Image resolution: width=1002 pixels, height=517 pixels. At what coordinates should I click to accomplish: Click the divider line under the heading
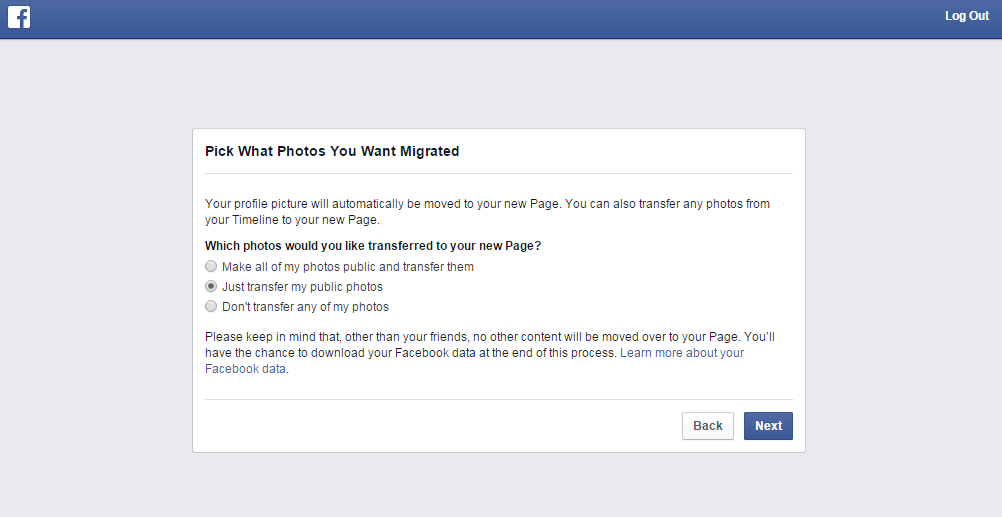[x=498, y=174]
